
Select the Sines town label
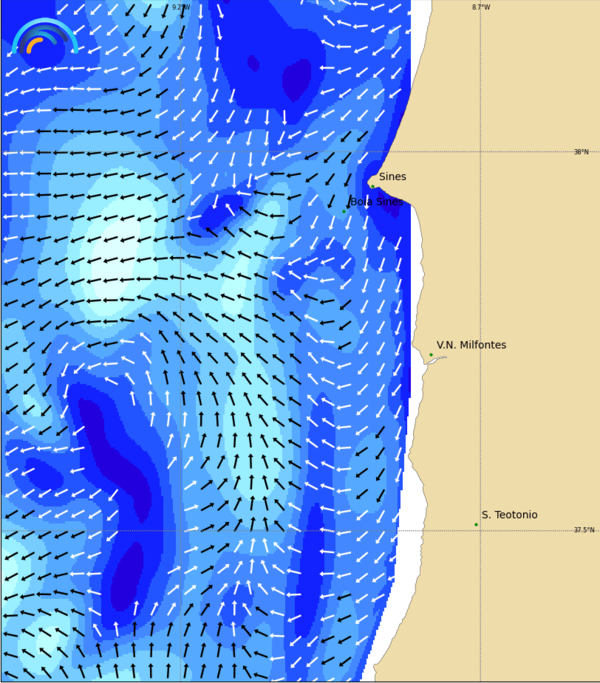(x=392, y=177)
